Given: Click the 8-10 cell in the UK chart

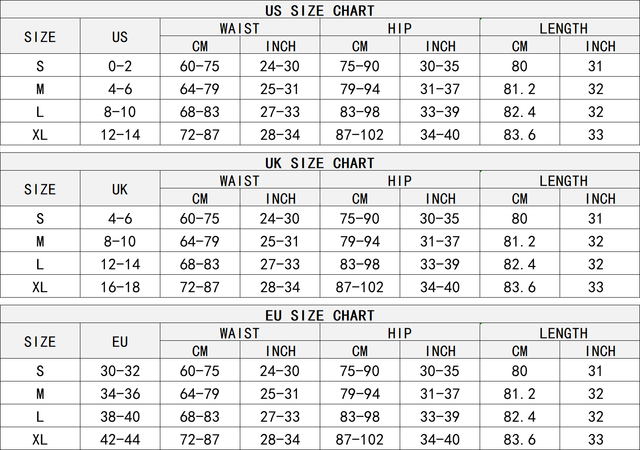Looking at the screenshot, I should click(120, 241).
